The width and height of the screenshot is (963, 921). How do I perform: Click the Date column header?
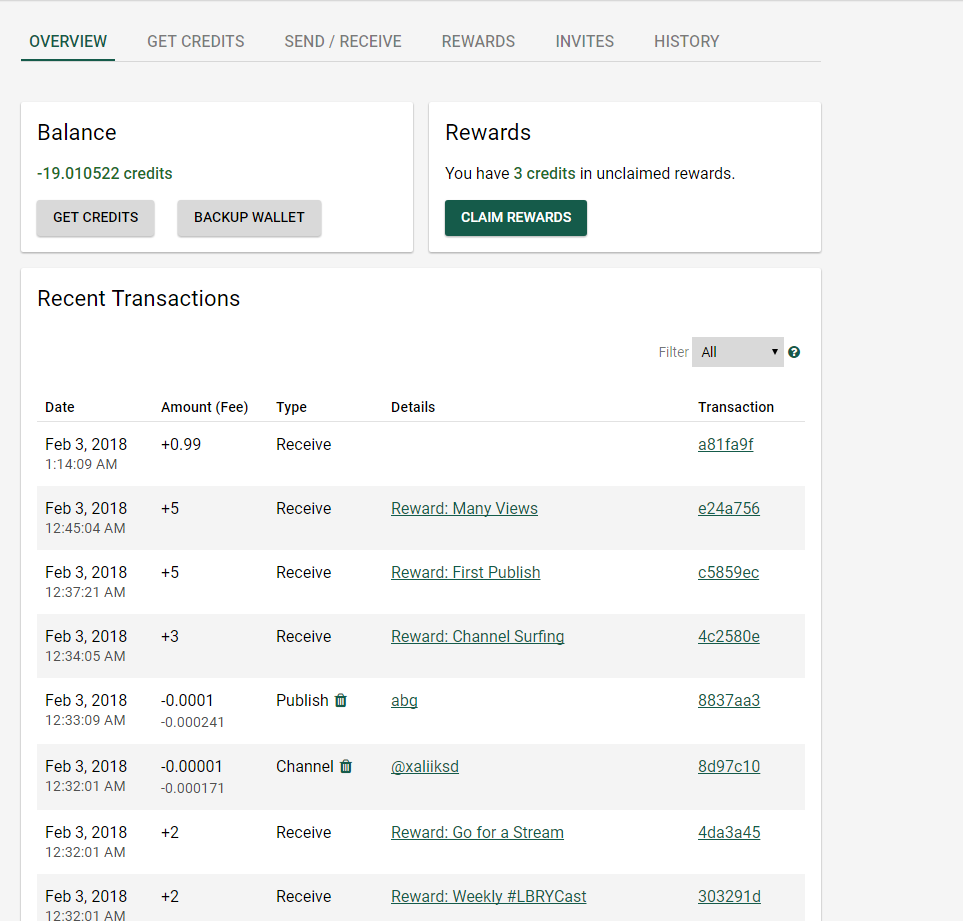pos(60,407)
